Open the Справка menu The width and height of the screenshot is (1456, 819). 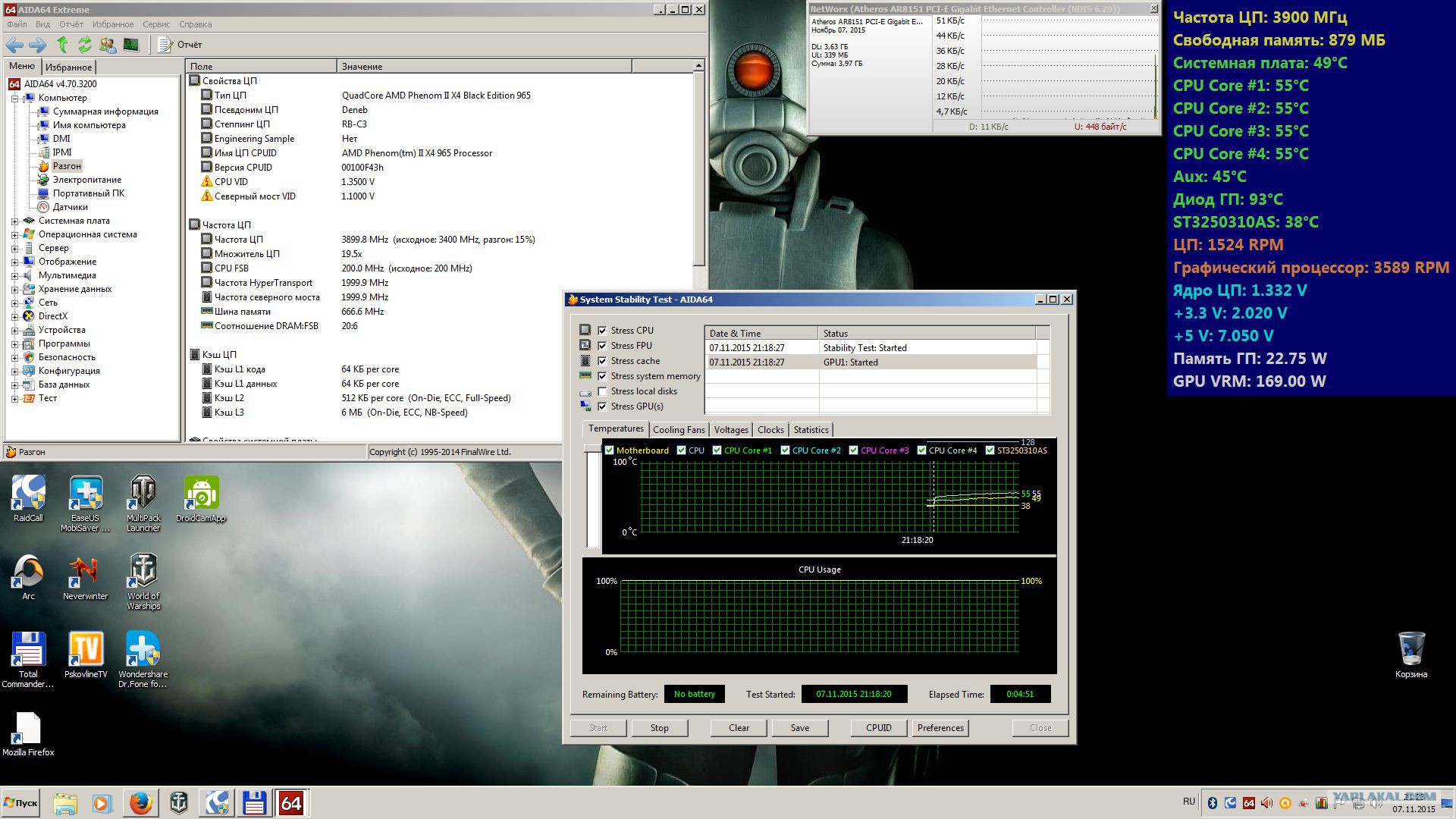pyautogui.click(x=196, y=24)
